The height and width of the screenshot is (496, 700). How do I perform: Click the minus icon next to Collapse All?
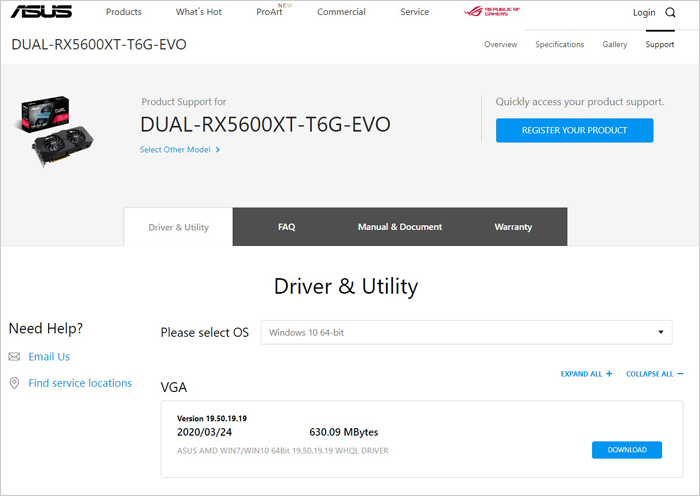pos(680,374)
